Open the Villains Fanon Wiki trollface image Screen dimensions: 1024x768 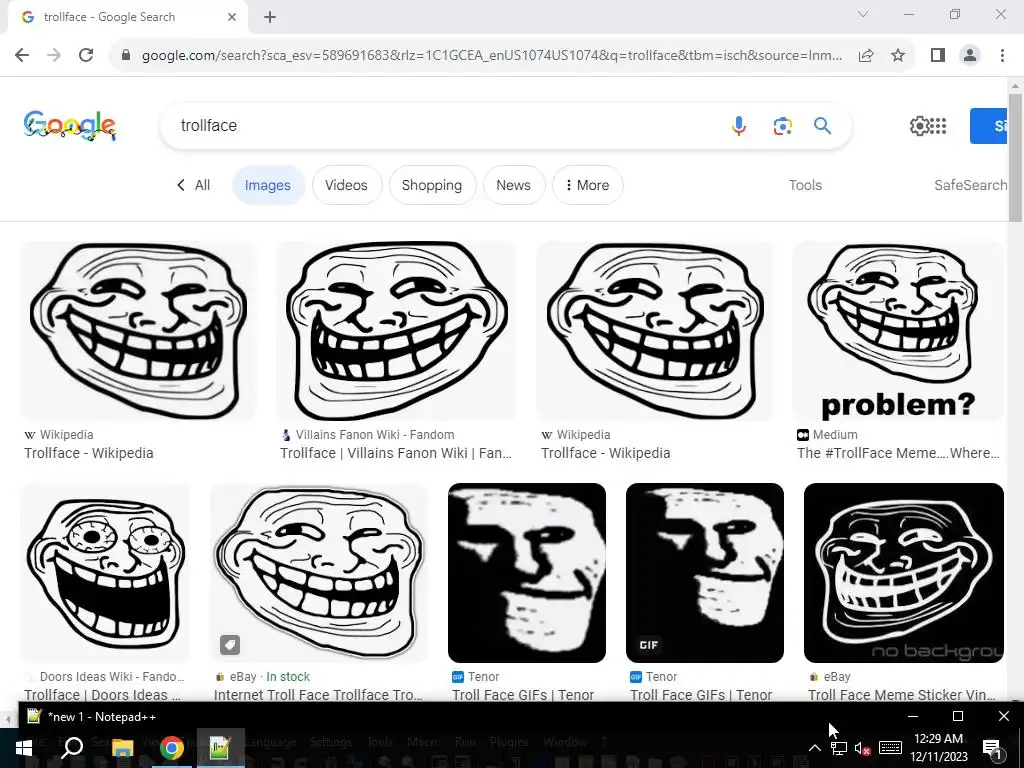(x=396, y=330)
